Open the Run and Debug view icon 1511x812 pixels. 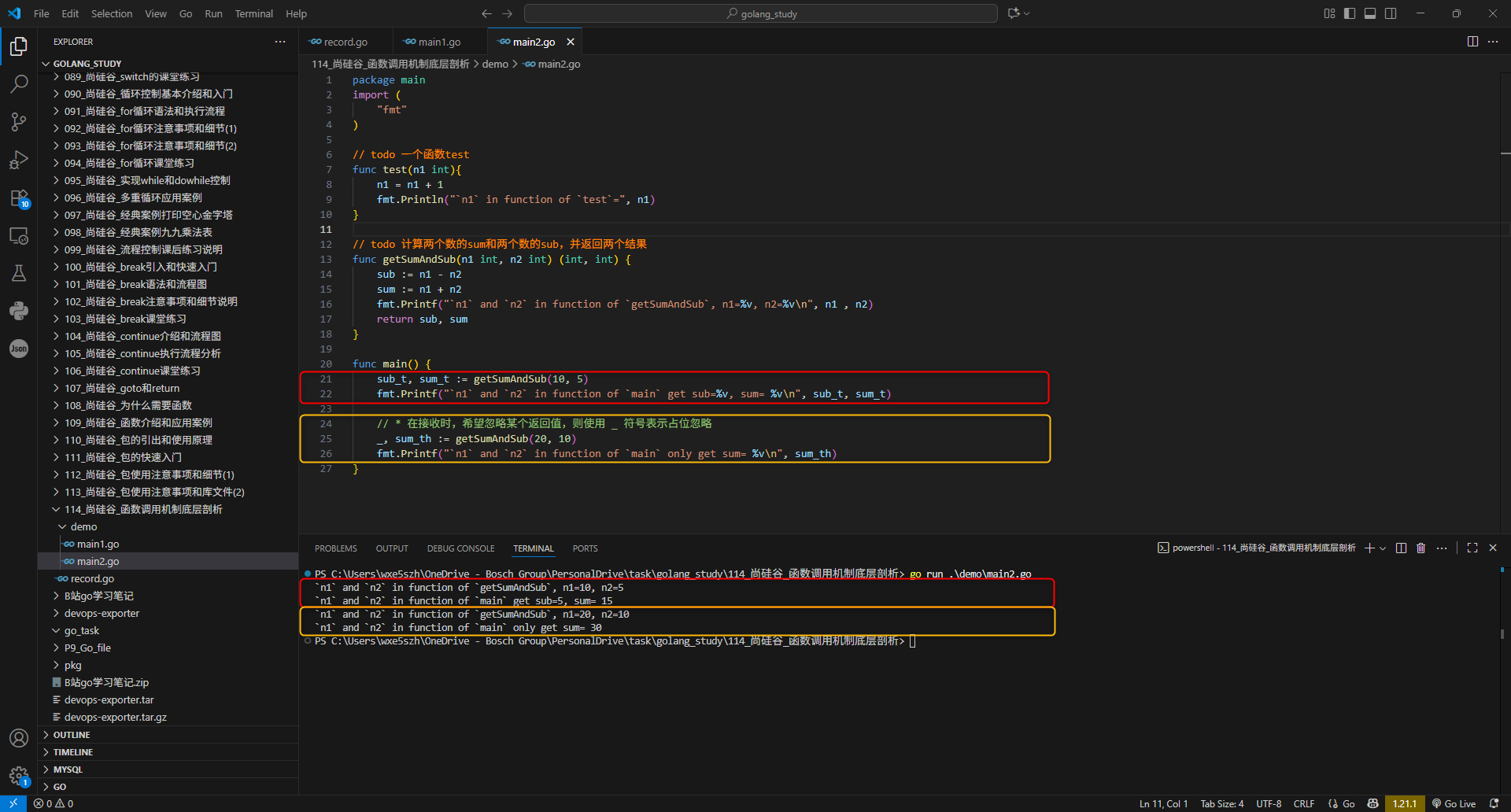click(19, 160)
